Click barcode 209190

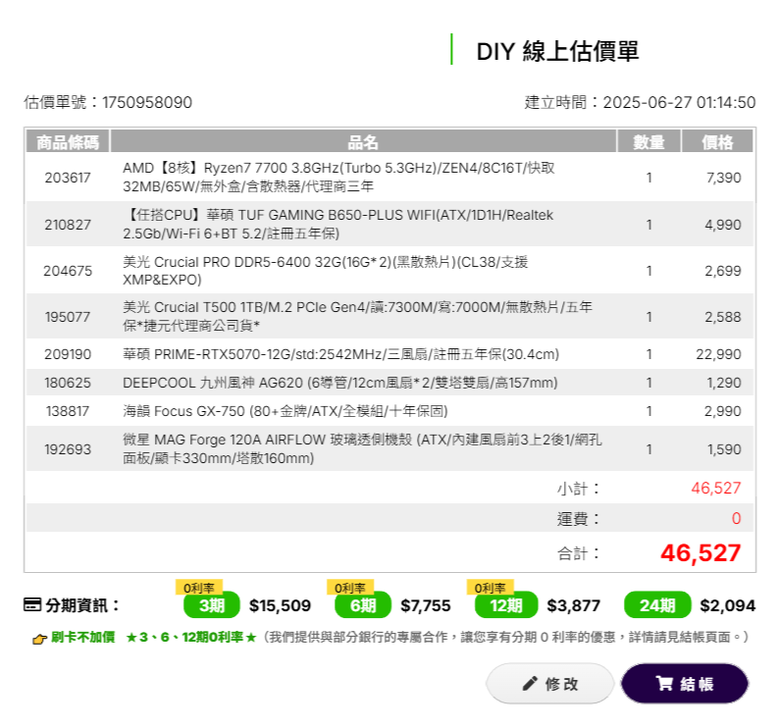coord(68,354)
